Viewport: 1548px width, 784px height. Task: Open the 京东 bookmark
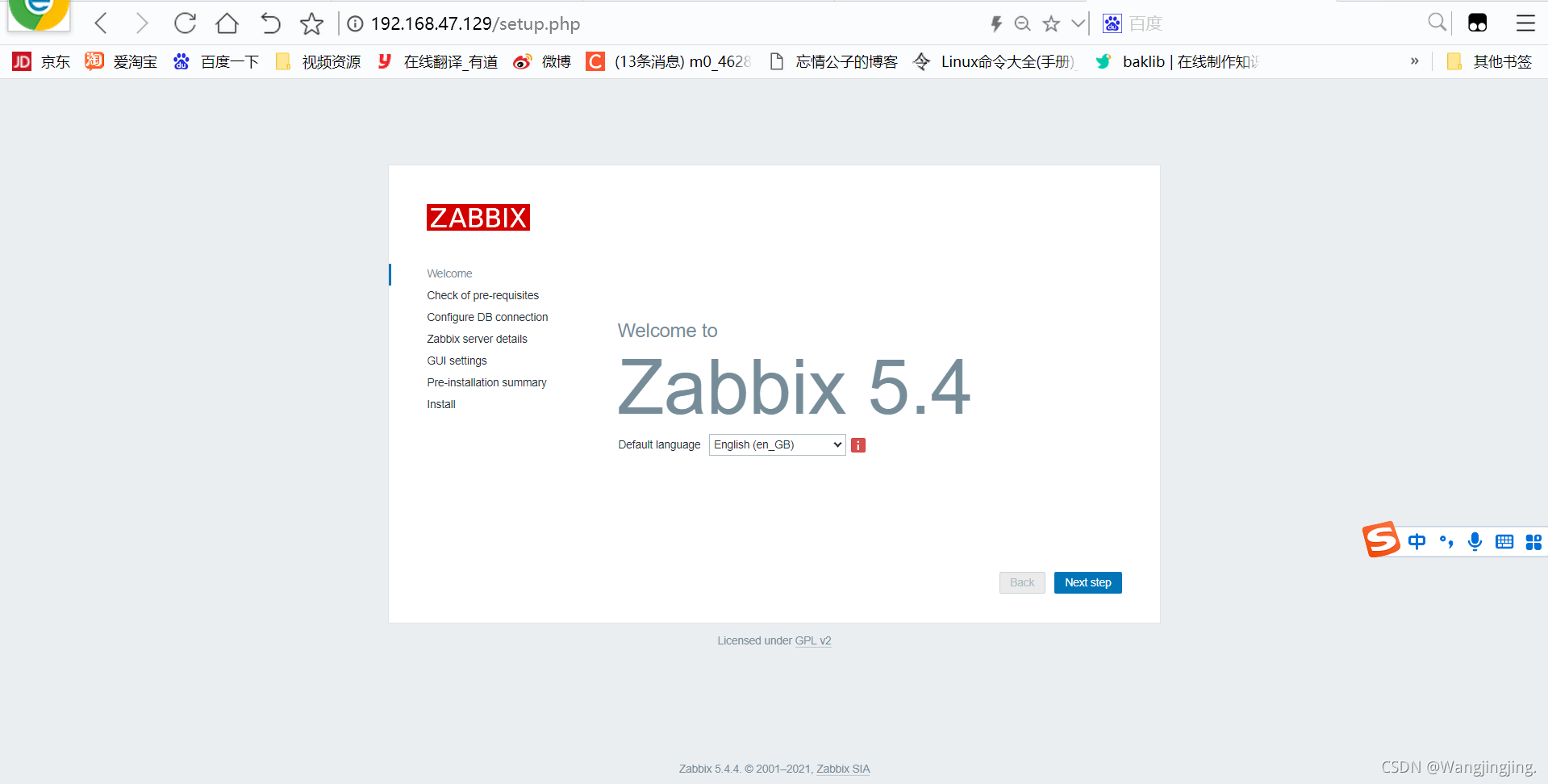pyautogui.click(x=42, y=61)
